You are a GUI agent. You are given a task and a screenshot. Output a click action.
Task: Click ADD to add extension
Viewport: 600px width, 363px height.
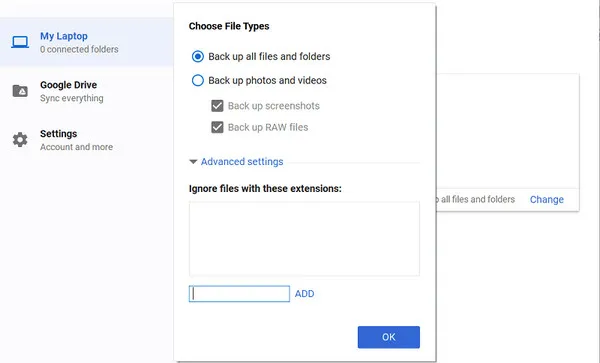click(x=305, y=294)
